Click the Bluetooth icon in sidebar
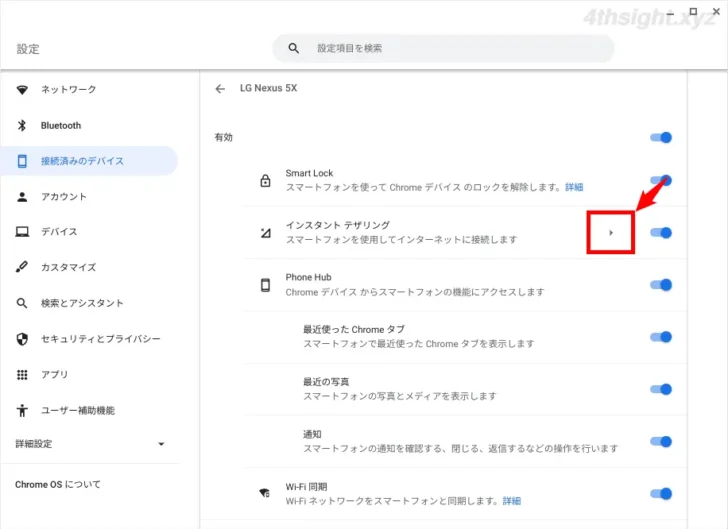728x529 pixels. [x=22, y=125]
